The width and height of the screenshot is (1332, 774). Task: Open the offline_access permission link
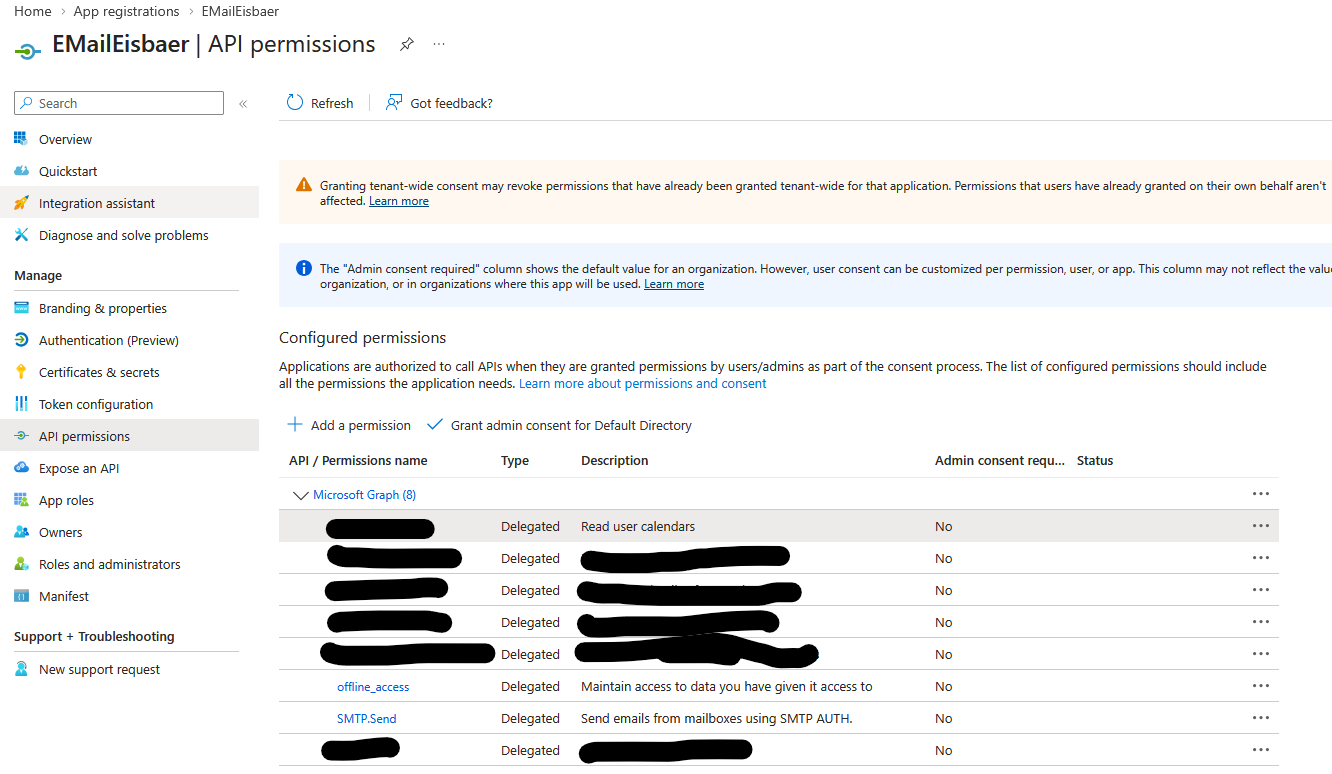click(x=373, y=687)
